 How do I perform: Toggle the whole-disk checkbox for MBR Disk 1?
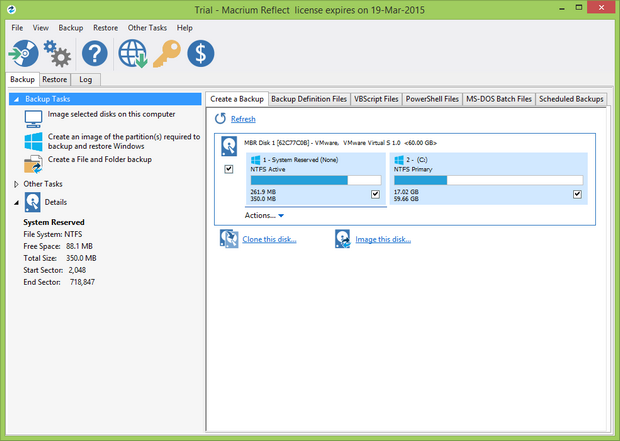(x=229, y=169)
